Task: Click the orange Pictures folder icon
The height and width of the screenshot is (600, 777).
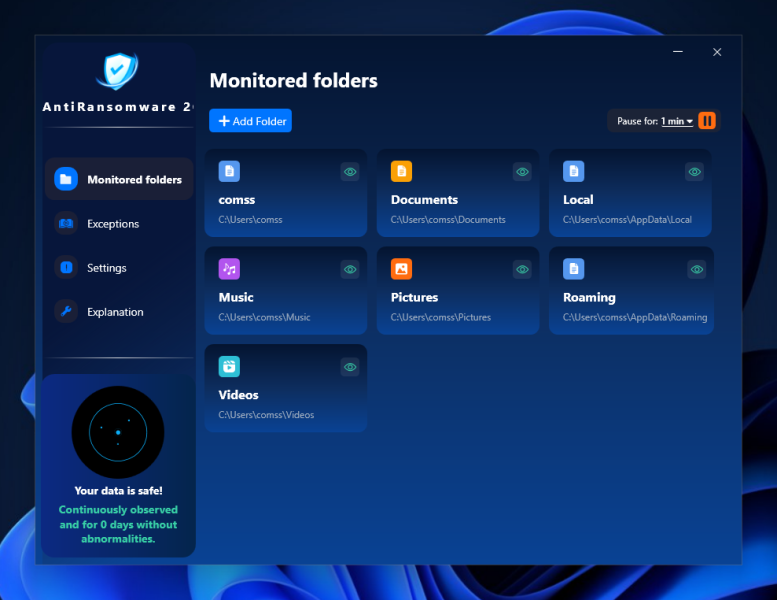Action: [401, 269]
